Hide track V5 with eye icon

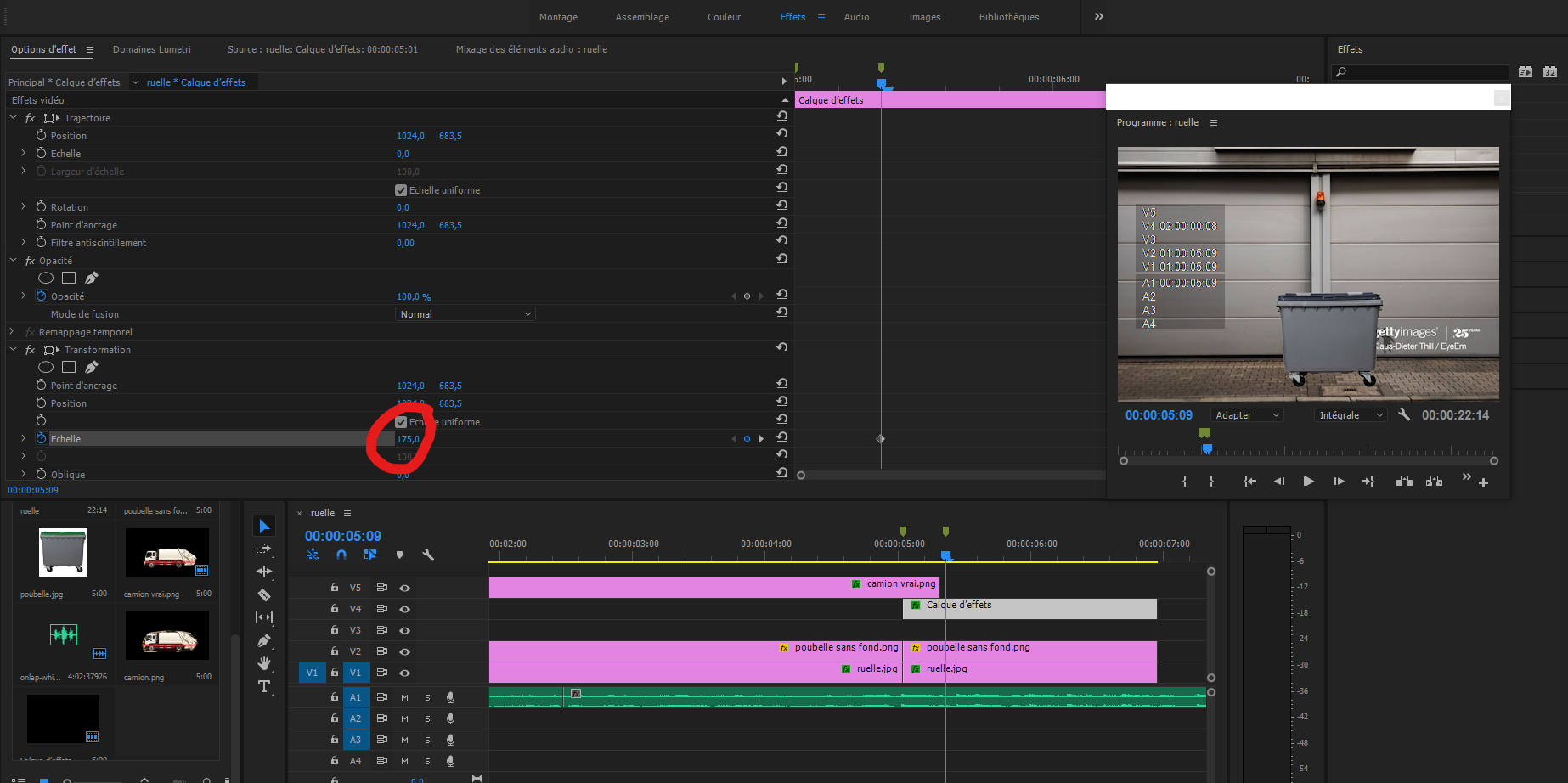[x=405, y=588]
